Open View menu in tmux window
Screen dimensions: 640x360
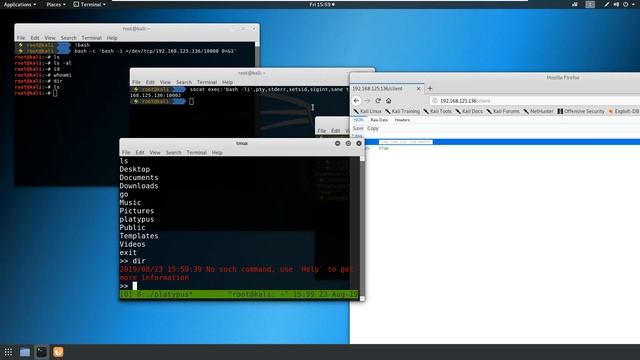(155, 152)
